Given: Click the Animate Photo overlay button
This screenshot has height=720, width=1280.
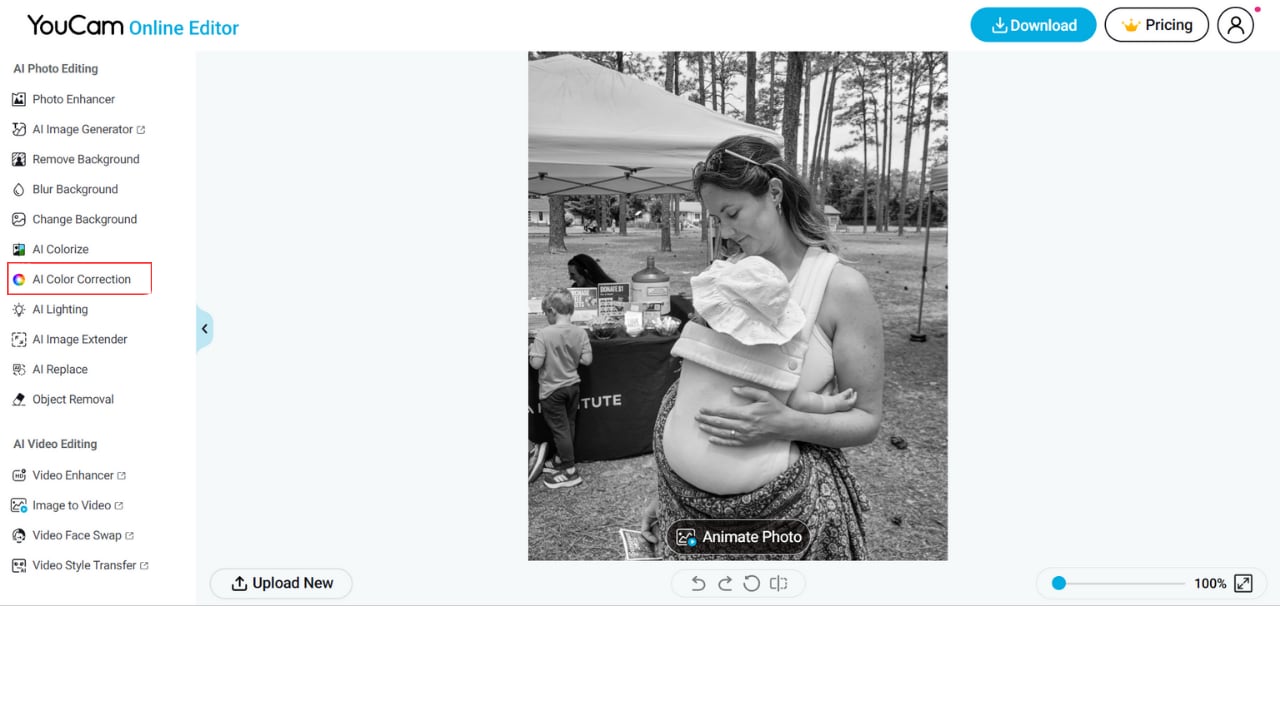Looking at the screenshot, I should 739,537.
